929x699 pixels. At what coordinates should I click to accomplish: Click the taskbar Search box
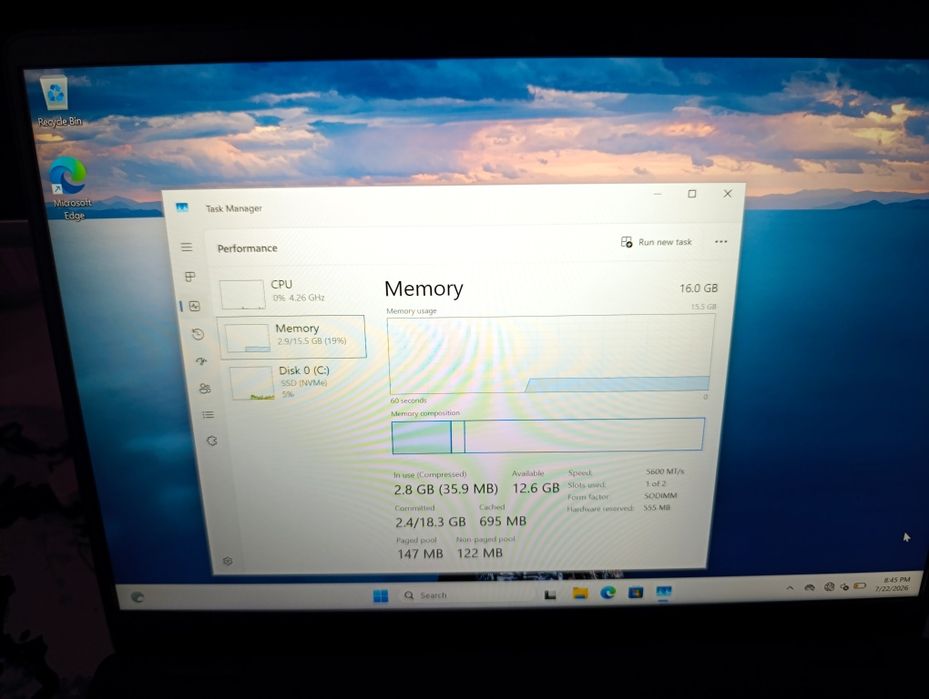466,595
